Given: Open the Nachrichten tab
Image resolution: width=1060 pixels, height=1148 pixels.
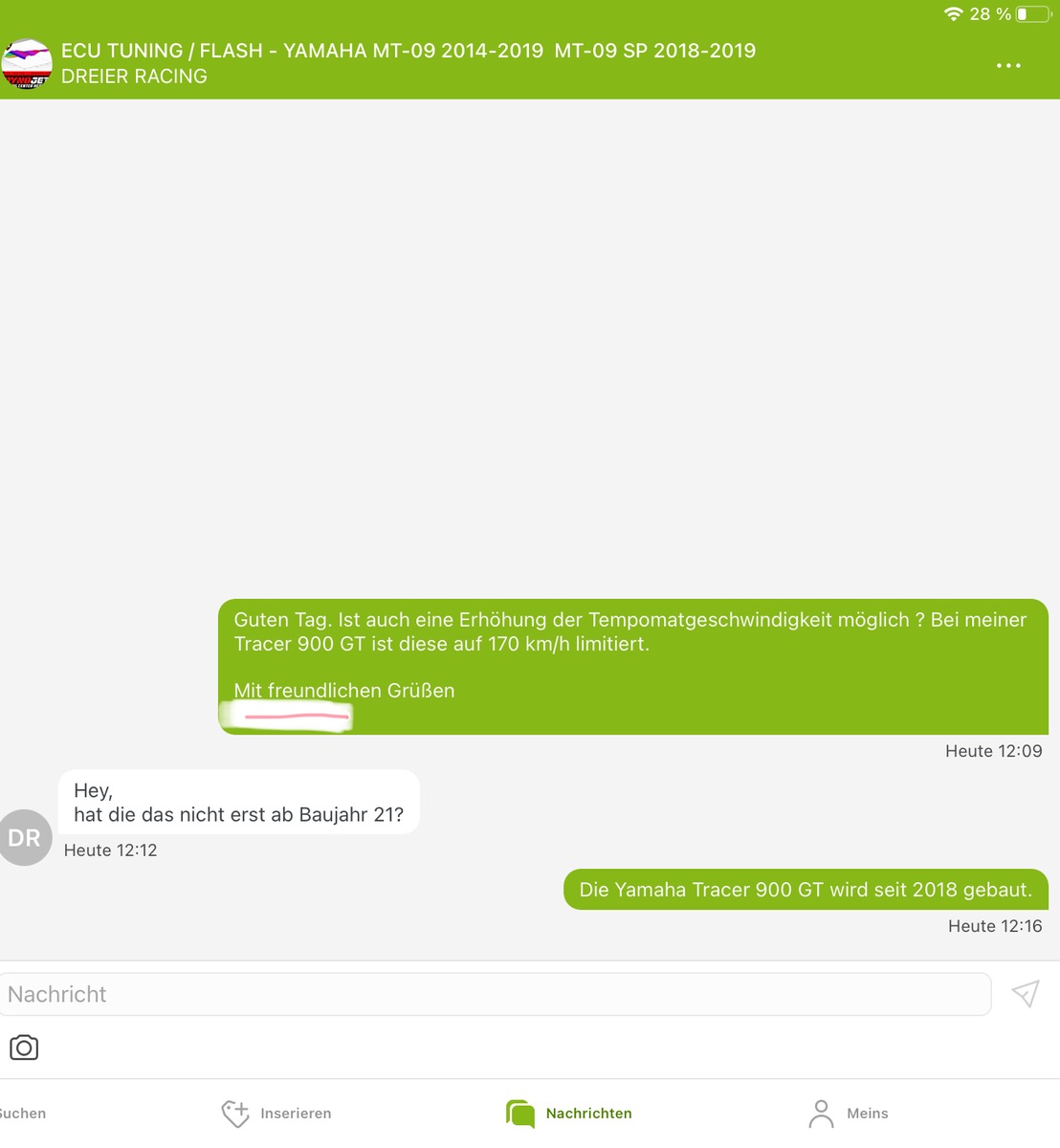Looking at the screenshot, I should click(x=569, y=1114).
